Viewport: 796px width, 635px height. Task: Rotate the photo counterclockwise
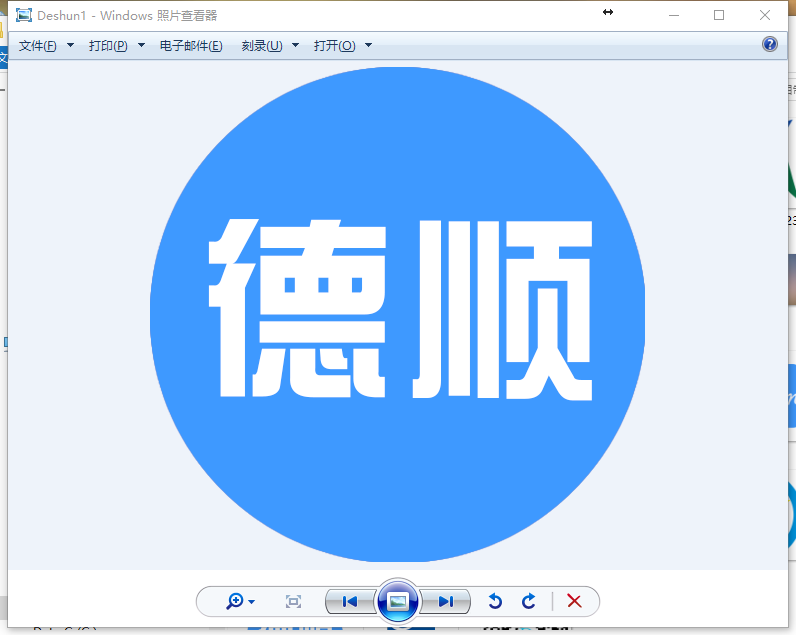pos(495,601)
